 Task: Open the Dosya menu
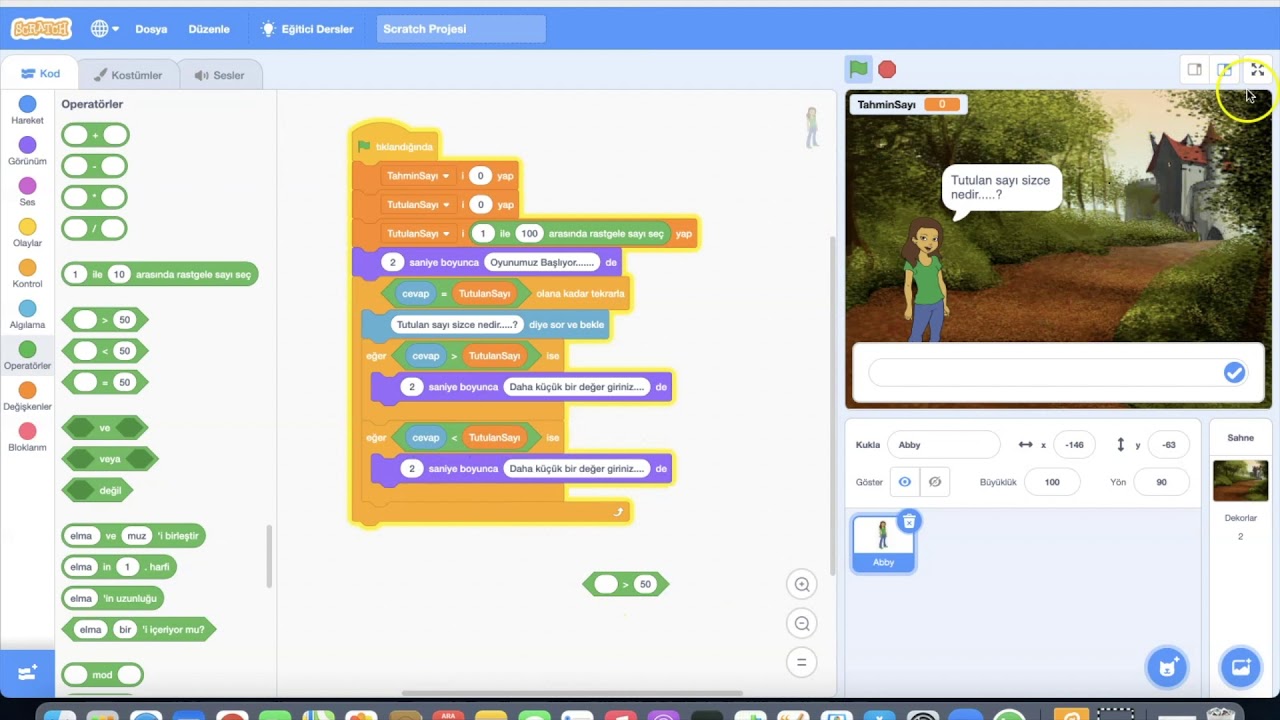click(151, 29)
